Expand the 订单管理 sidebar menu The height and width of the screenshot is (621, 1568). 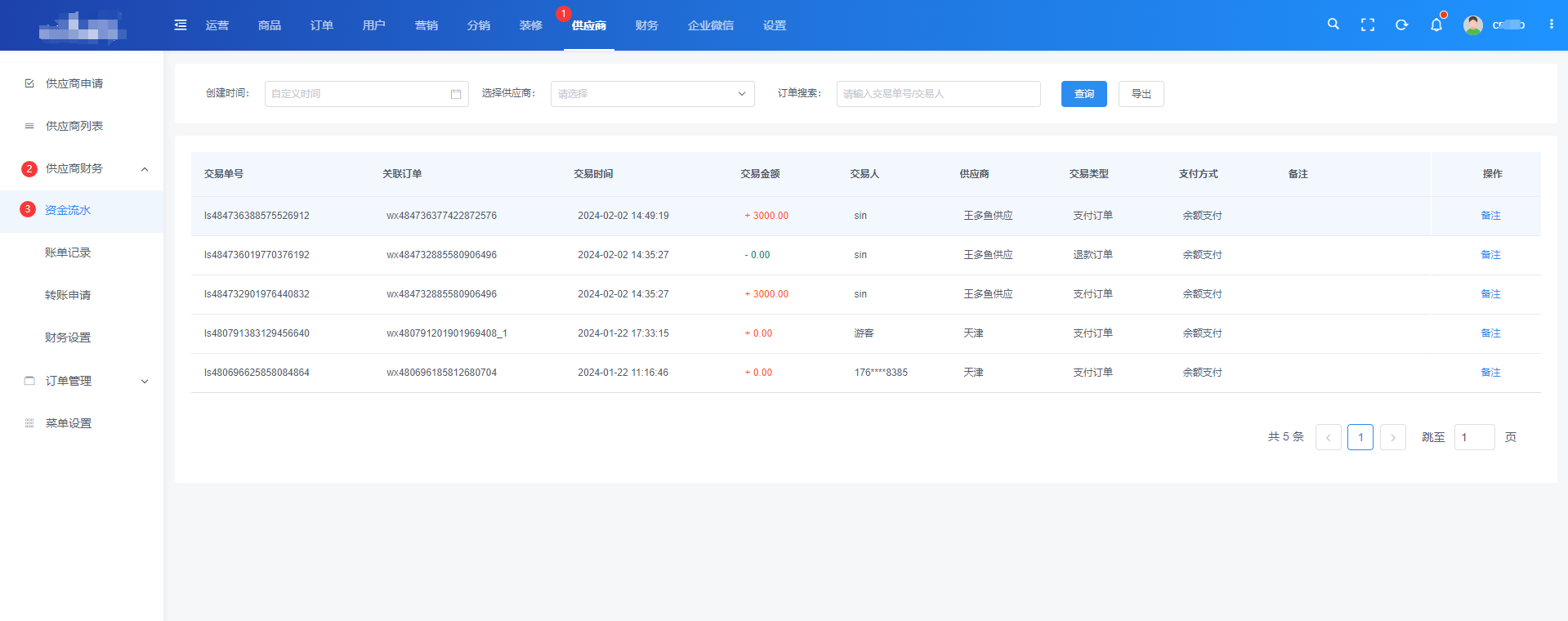click(145, 382)
